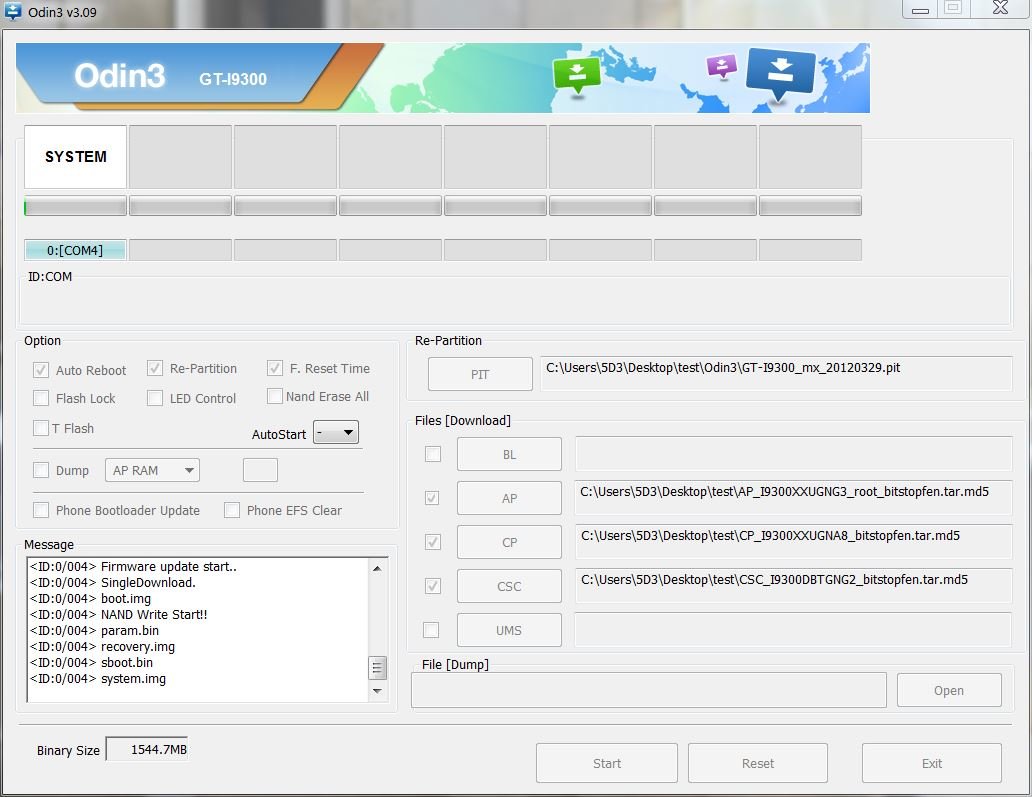
Task: Minimize the Odin3 window
Action: coord(920,9)
